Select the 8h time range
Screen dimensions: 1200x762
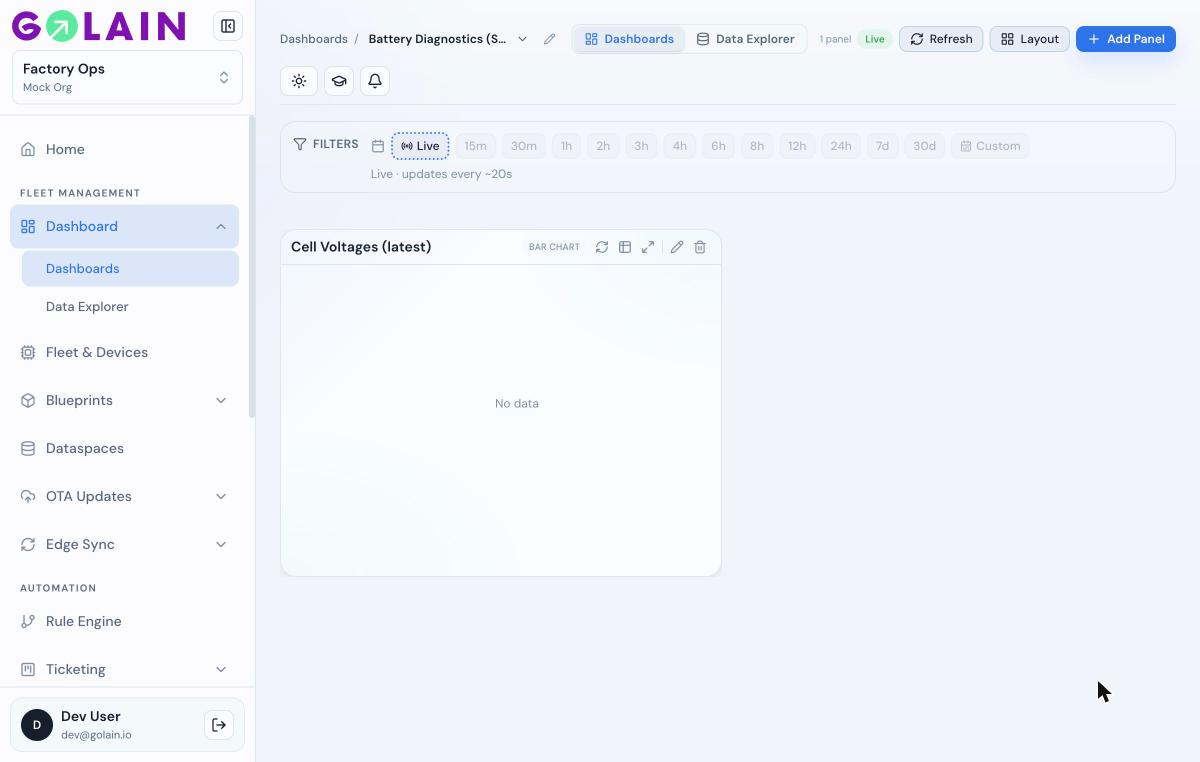coord(757,146)
